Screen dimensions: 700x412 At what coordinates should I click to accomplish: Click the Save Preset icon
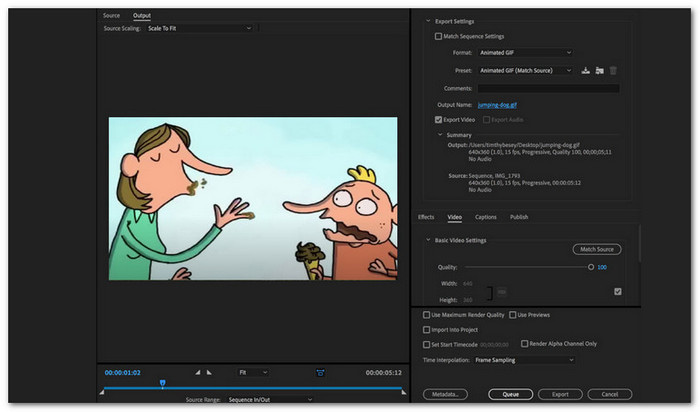coord(585,71)
